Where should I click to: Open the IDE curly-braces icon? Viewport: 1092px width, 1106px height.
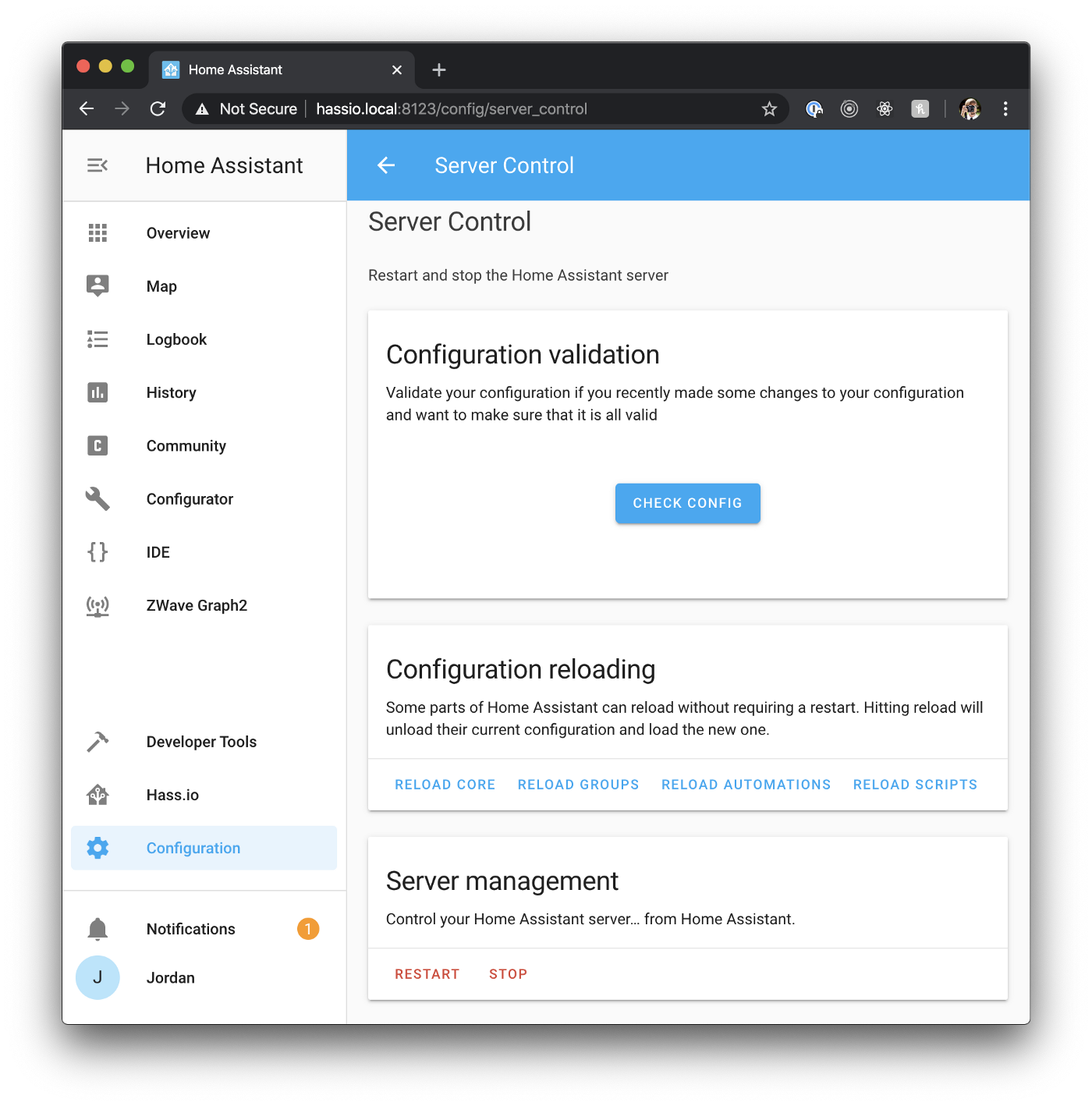(x=97, y=551)
